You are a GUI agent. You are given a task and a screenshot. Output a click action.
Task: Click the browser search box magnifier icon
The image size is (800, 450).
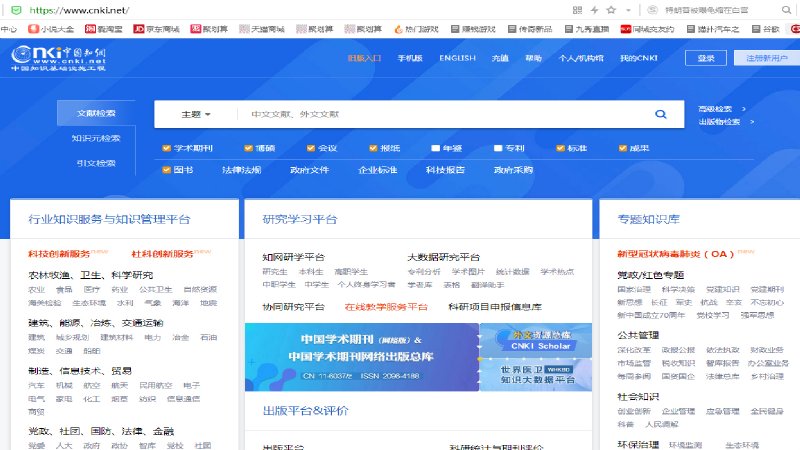pyautogui.click(x=786, y=10)
